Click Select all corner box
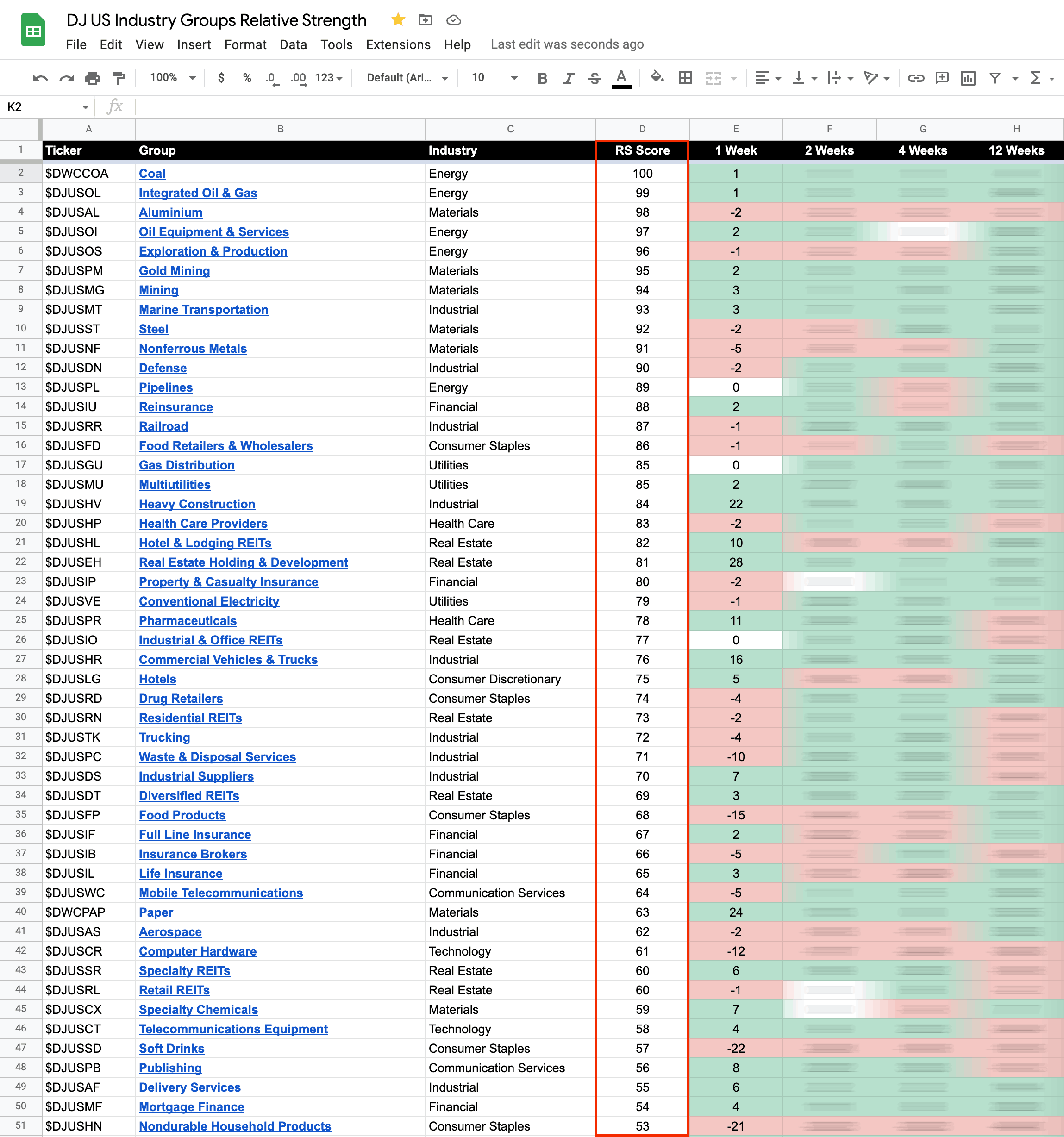Image resolution: width=1064 pixels, height=1137 pixels. pyautogui.click(x=20, y=129)
